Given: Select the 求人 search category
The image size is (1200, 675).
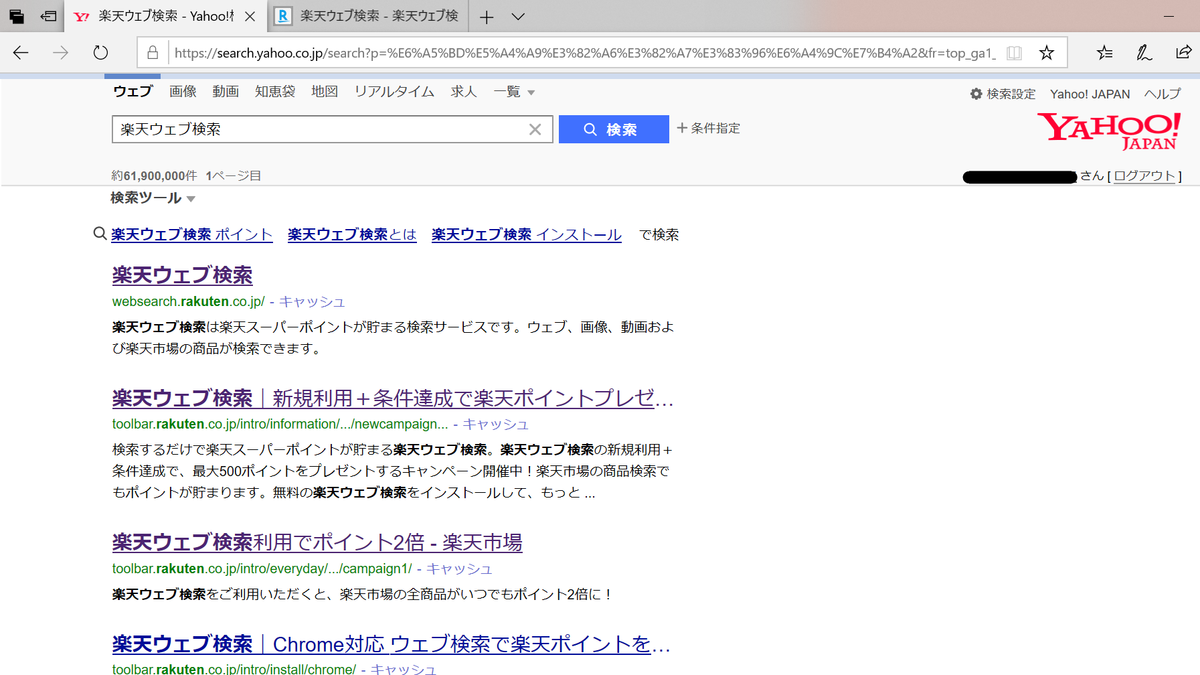Looking at the screenshot, I should tap(464, 92).
